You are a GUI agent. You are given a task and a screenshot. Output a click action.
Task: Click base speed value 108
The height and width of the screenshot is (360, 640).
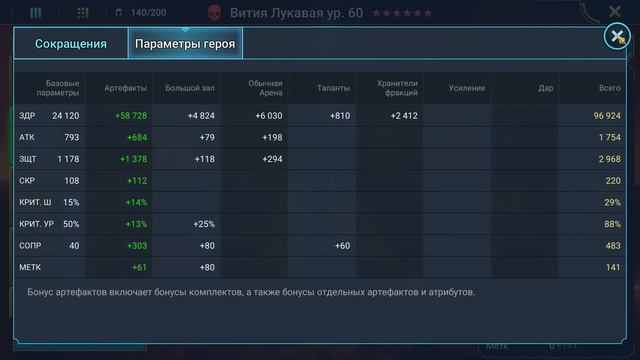point(72,181)
